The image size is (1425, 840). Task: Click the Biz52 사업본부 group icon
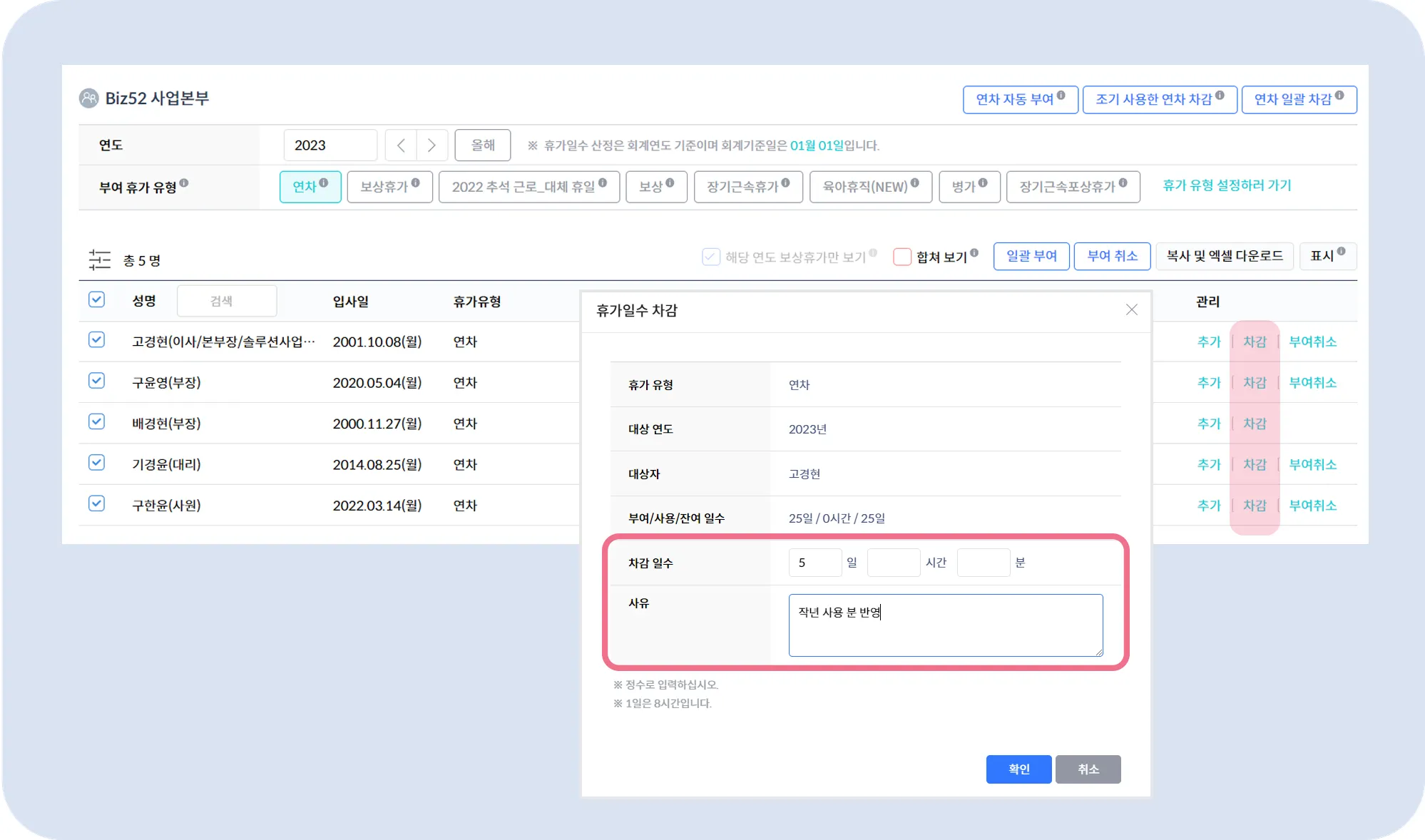click(89, 98)
